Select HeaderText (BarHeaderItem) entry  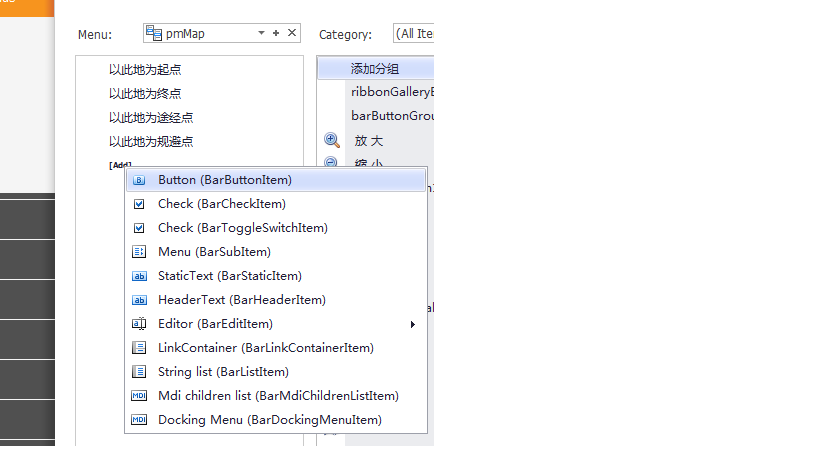pos(276,300)
